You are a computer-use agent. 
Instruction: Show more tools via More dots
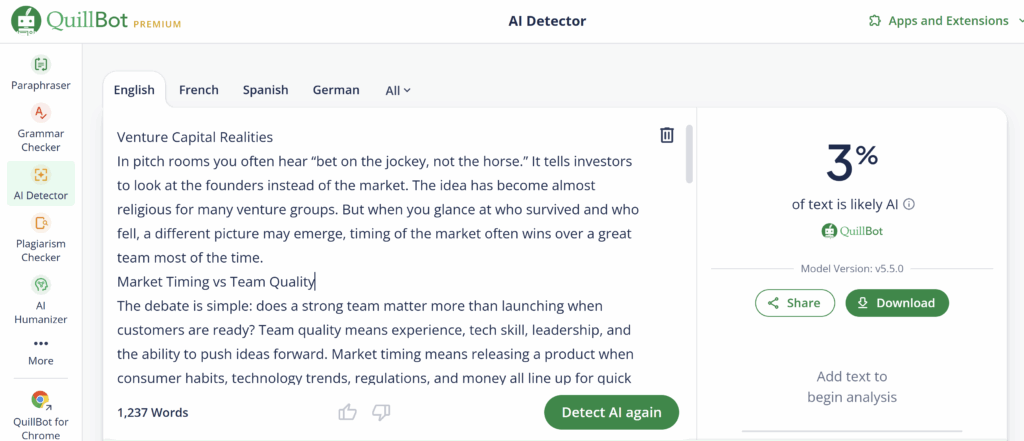(40, 351)
